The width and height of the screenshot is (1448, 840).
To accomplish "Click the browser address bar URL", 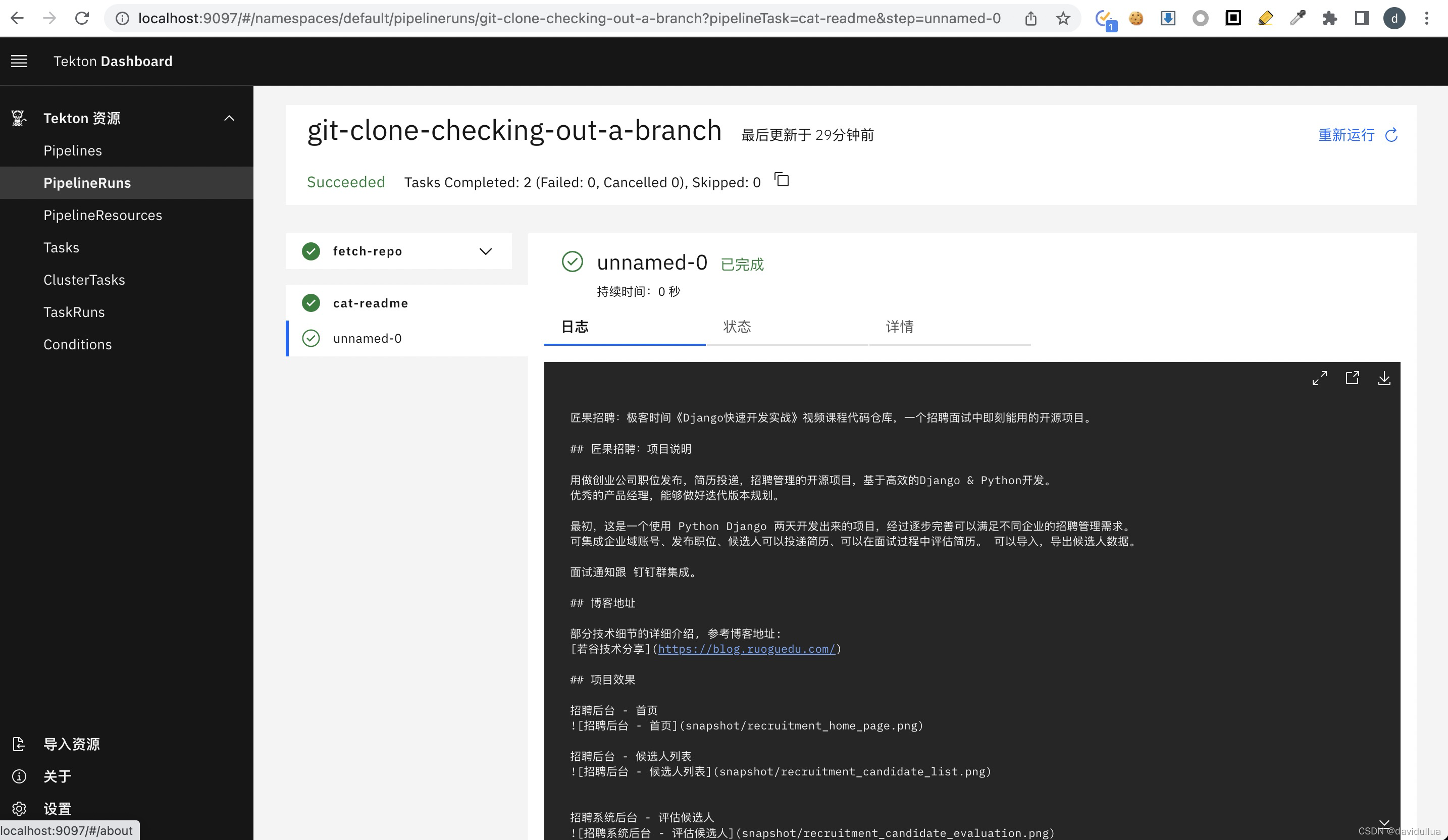I will click(569, 18).
